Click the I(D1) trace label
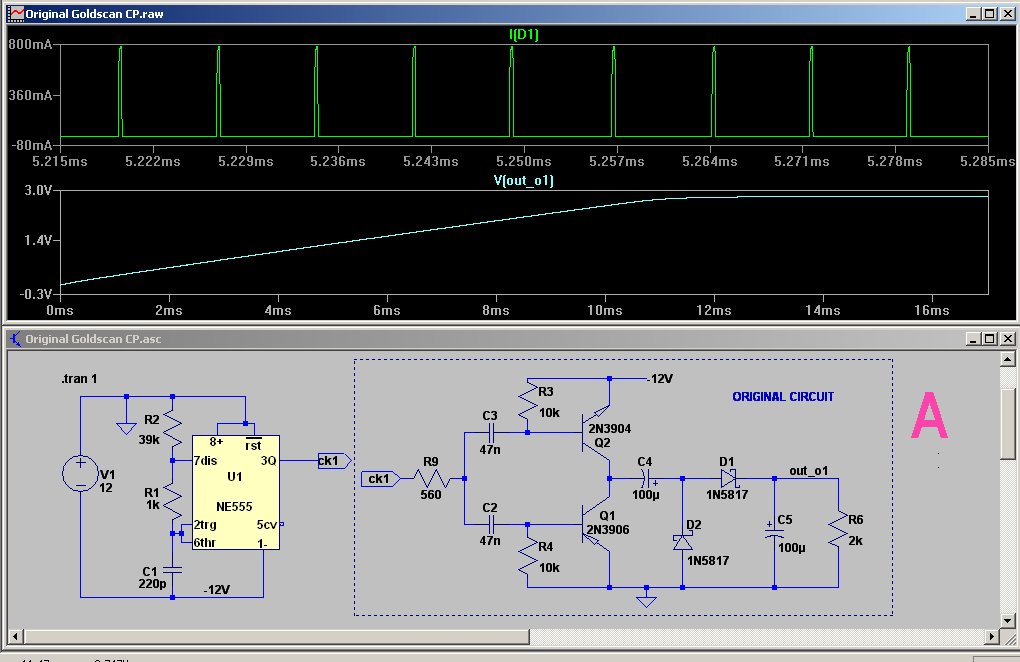The width and height of the screenshot is (1020, 662). [x=524, y=35]
